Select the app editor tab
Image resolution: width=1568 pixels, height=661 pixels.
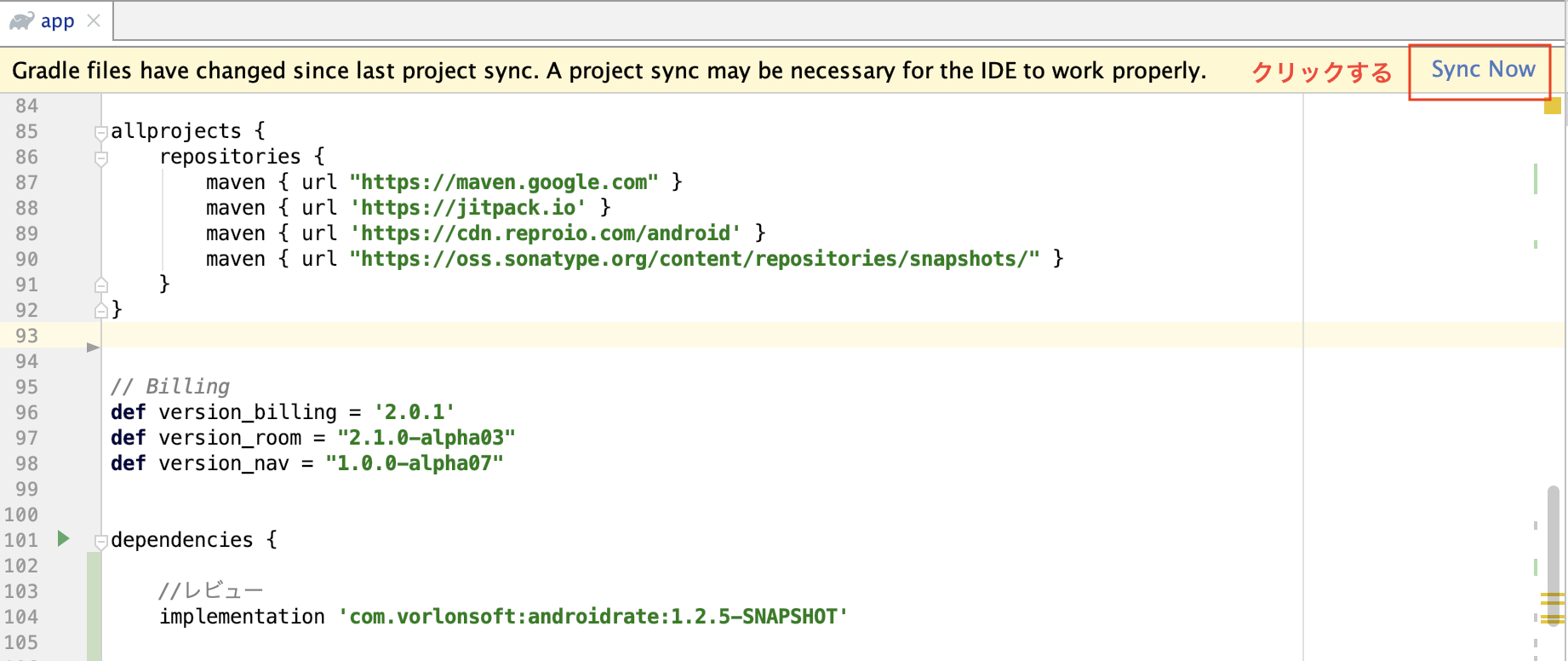click(x=56, y=21)
